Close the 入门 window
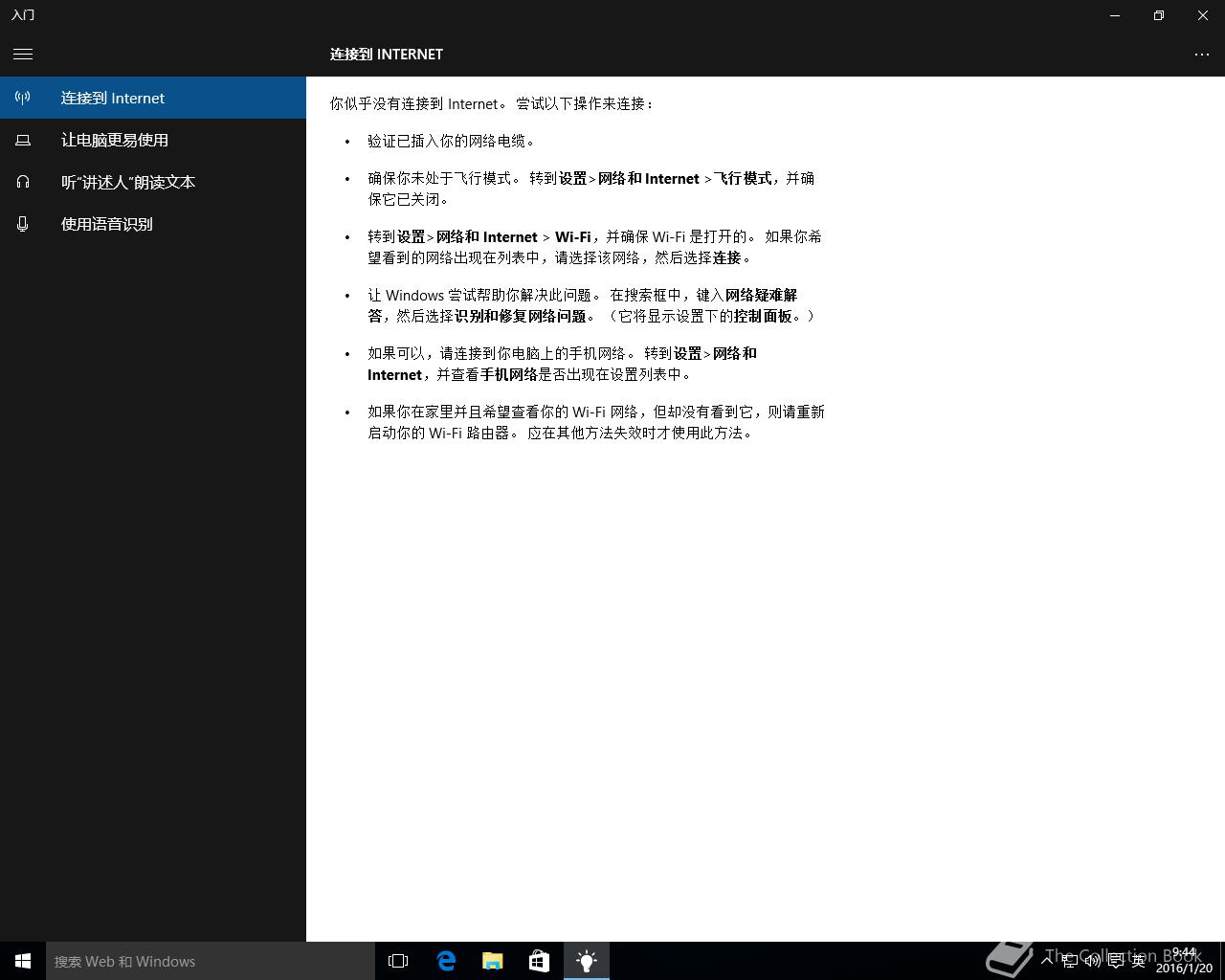The height and width of the screenshot is (980, 1225). [1203, 15]
